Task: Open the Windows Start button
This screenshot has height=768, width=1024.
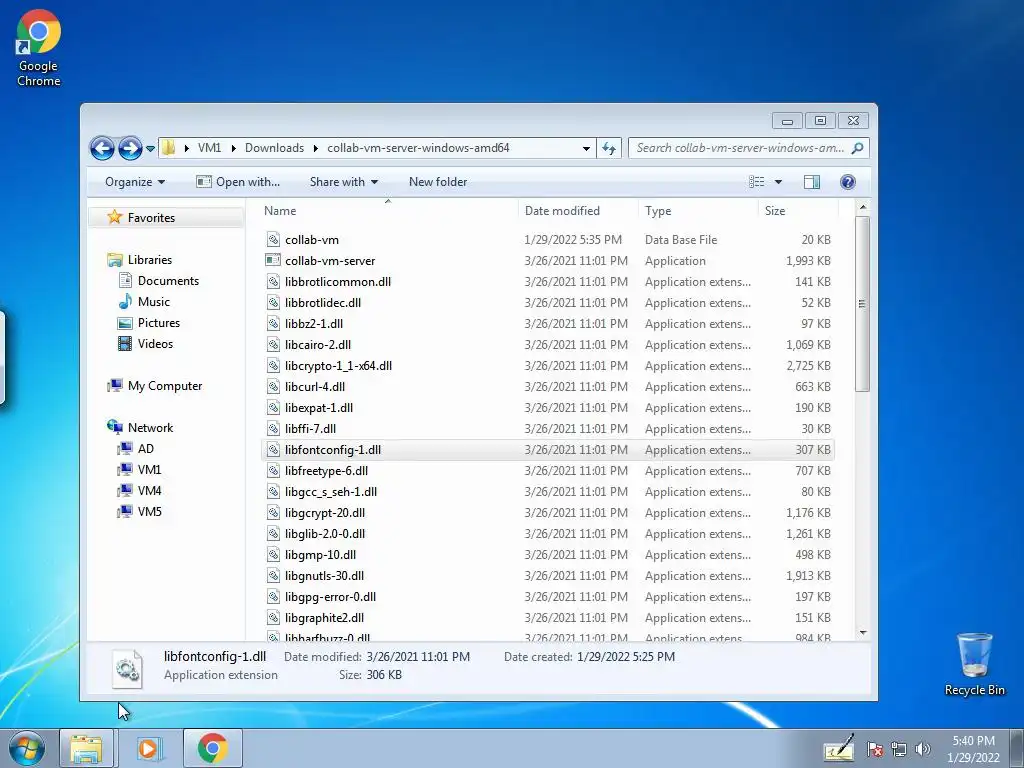Action: (27, 748)
